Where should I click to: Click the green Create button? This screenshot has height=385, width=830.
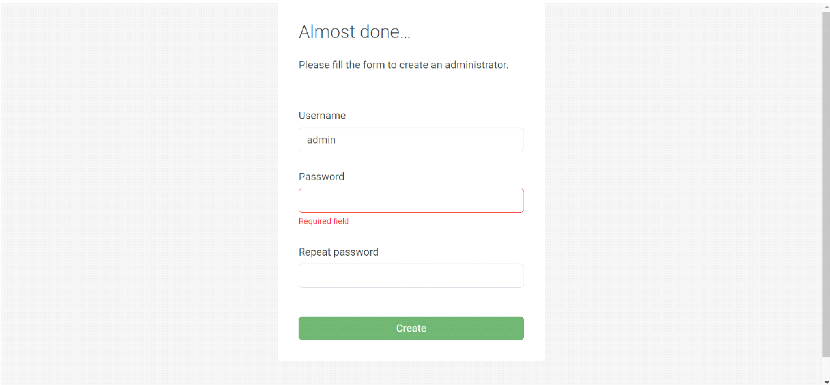(x=411, y=328)
